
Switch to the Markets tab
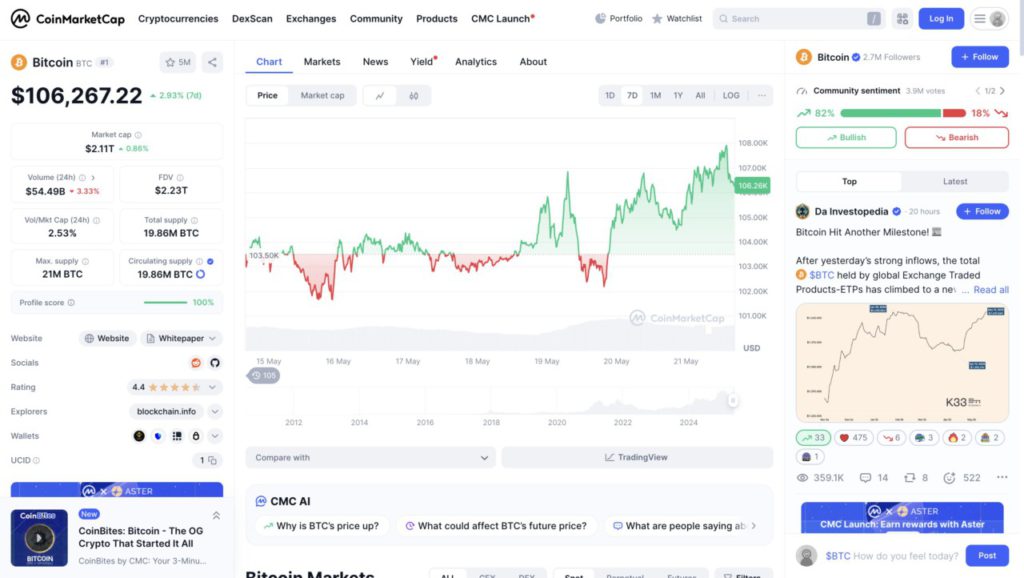pos(322,62)
